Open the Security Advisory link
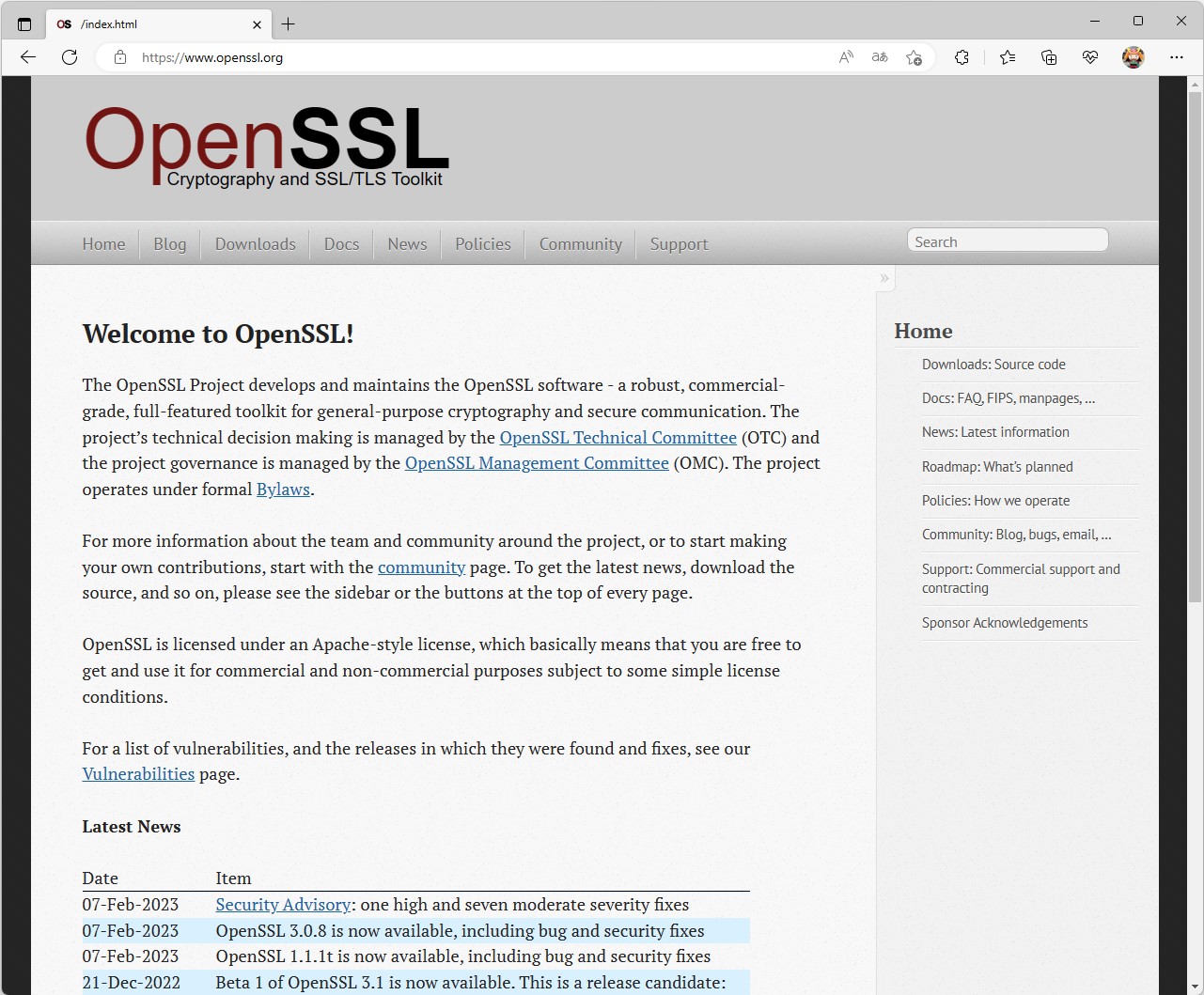 point(283,904)
